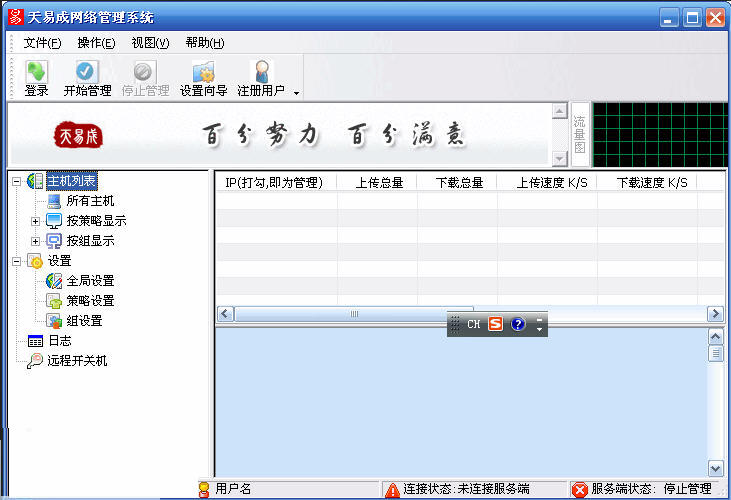Open 策略设置 label in tree
This screenshot has height=500, width=731.
tap(90, 301)
